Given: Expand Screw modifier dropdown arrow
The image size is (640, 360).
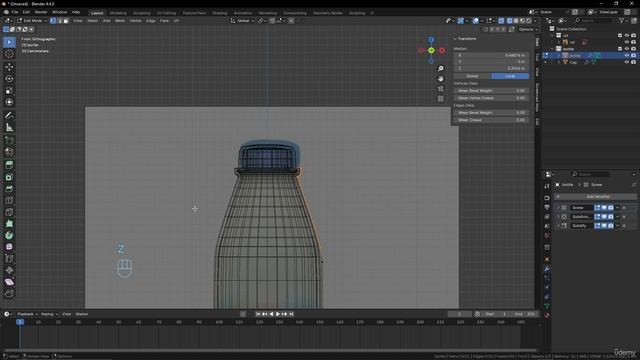Looking at the screenshot, I should (617, 208).
